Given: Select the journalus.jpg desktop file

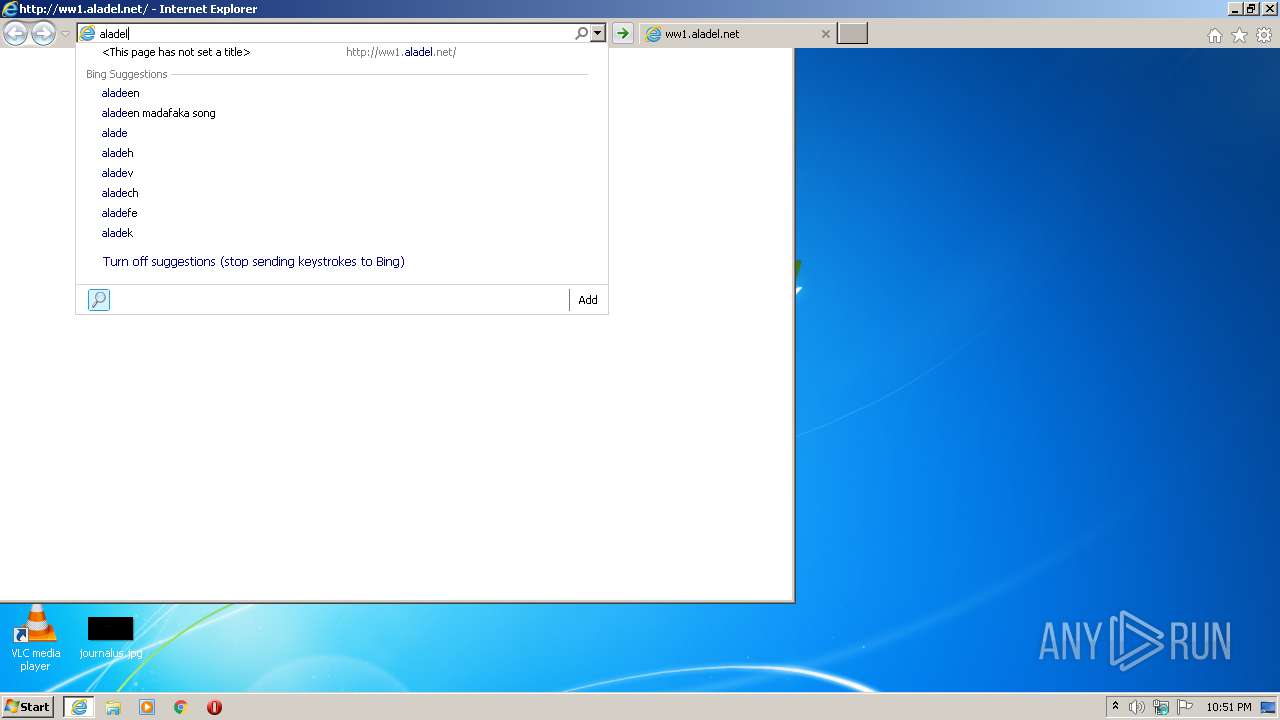Looking at the screenshot, I should [x=110, y=638].
